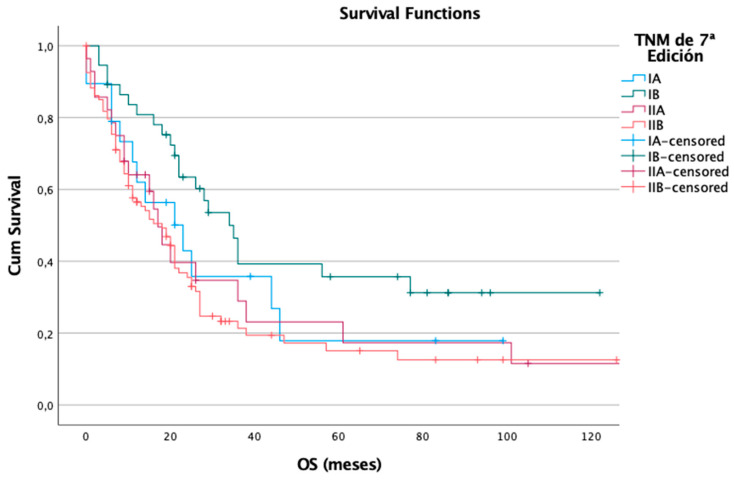Image resolution: width=734 pixels, height=481 pixels.
Task: Click the IIB censor mark near 65 months
Action: pos(360,350)
